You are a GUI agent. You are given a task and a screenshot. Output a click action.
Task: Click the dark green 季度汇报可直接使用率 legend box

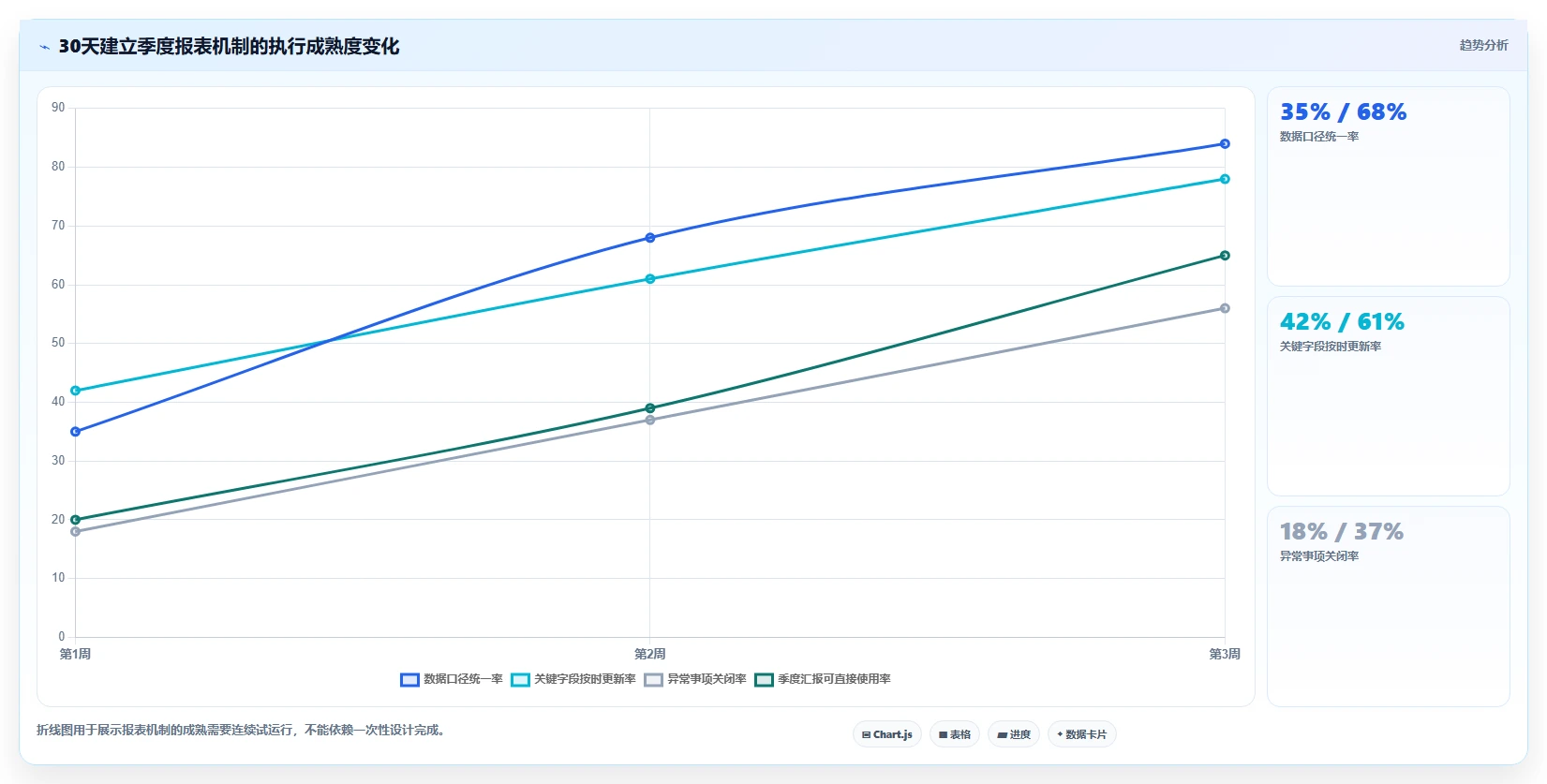[764, 680]
